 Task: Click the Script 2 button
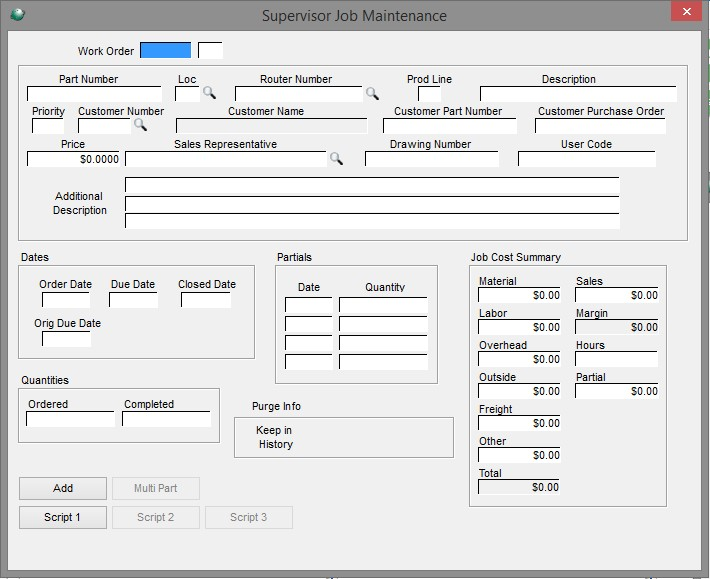(156, 517)
